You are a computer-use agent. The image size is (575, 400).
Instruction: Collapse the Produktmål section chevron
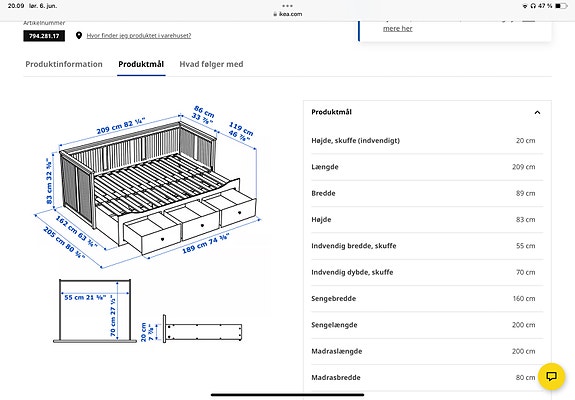[x=537, y=113]
